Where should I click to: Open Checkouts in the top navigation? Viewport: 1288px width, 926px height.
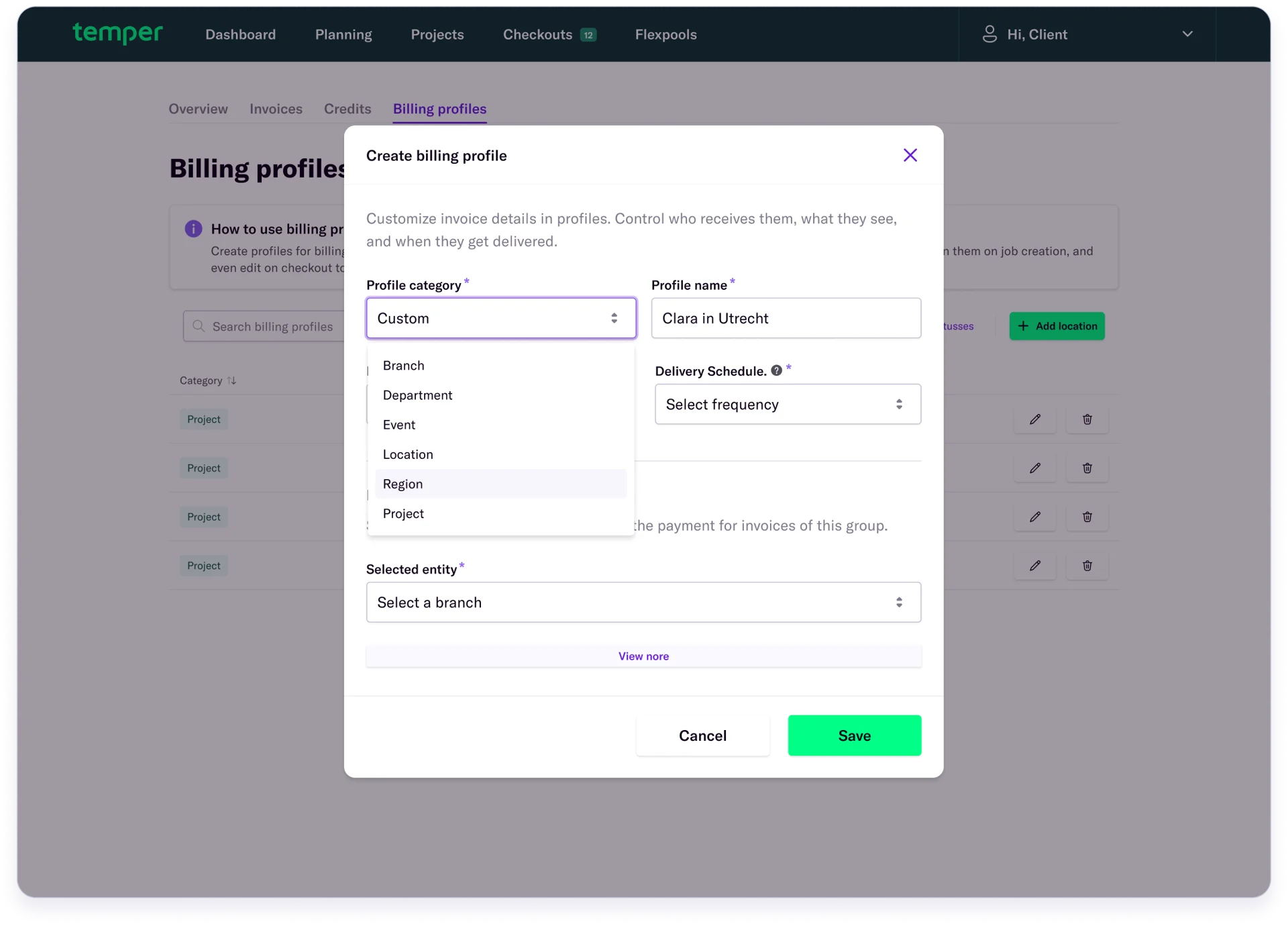[538, 34]
